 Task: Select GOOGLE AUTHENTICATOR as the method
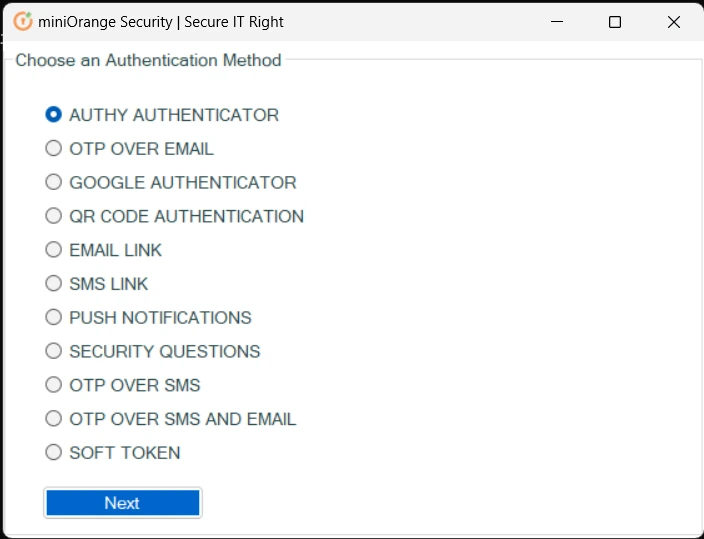click(x=53, y=182)
